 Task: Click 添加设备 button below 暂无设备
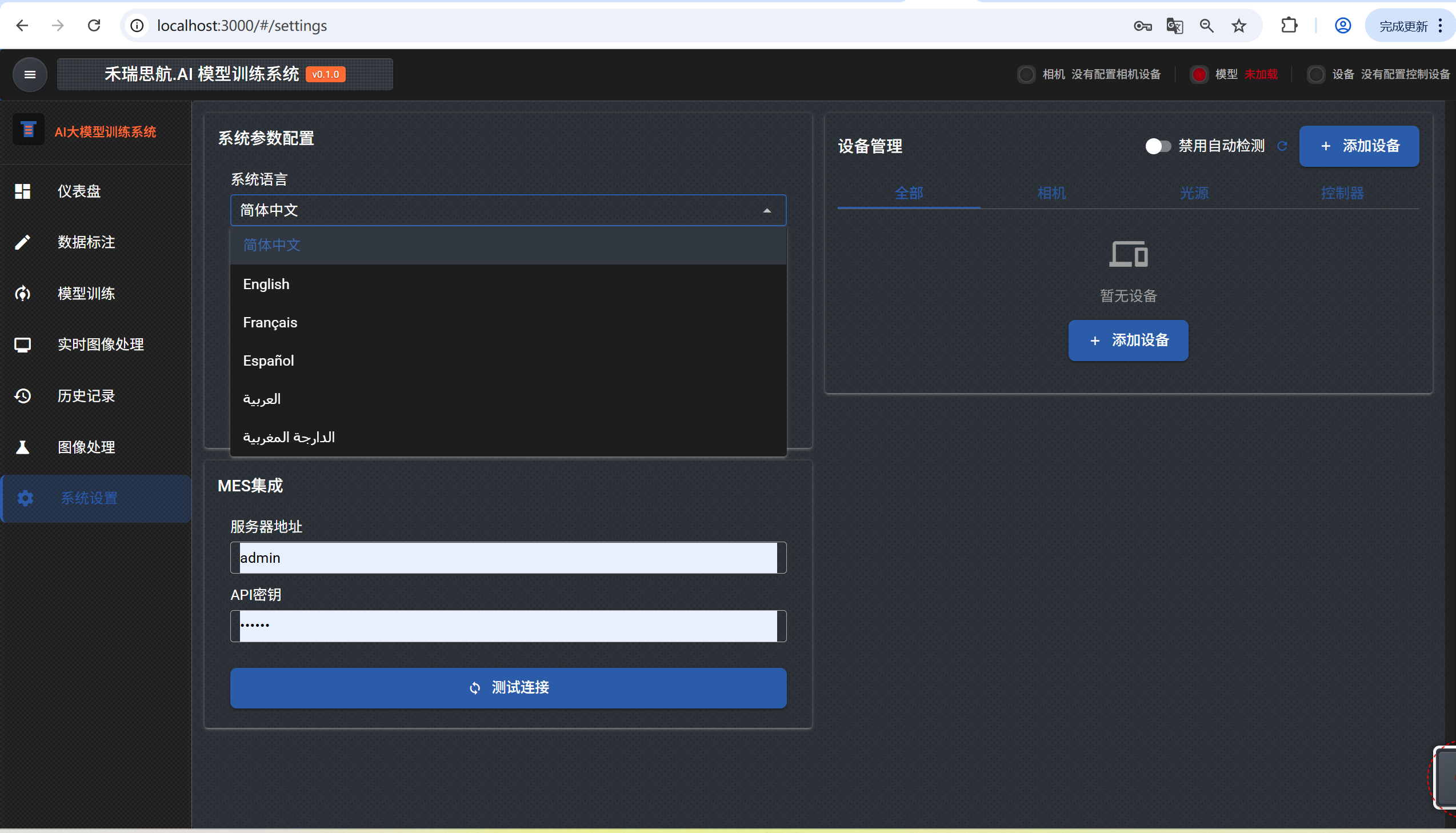pyautogui.click(x=1128, y=341)
